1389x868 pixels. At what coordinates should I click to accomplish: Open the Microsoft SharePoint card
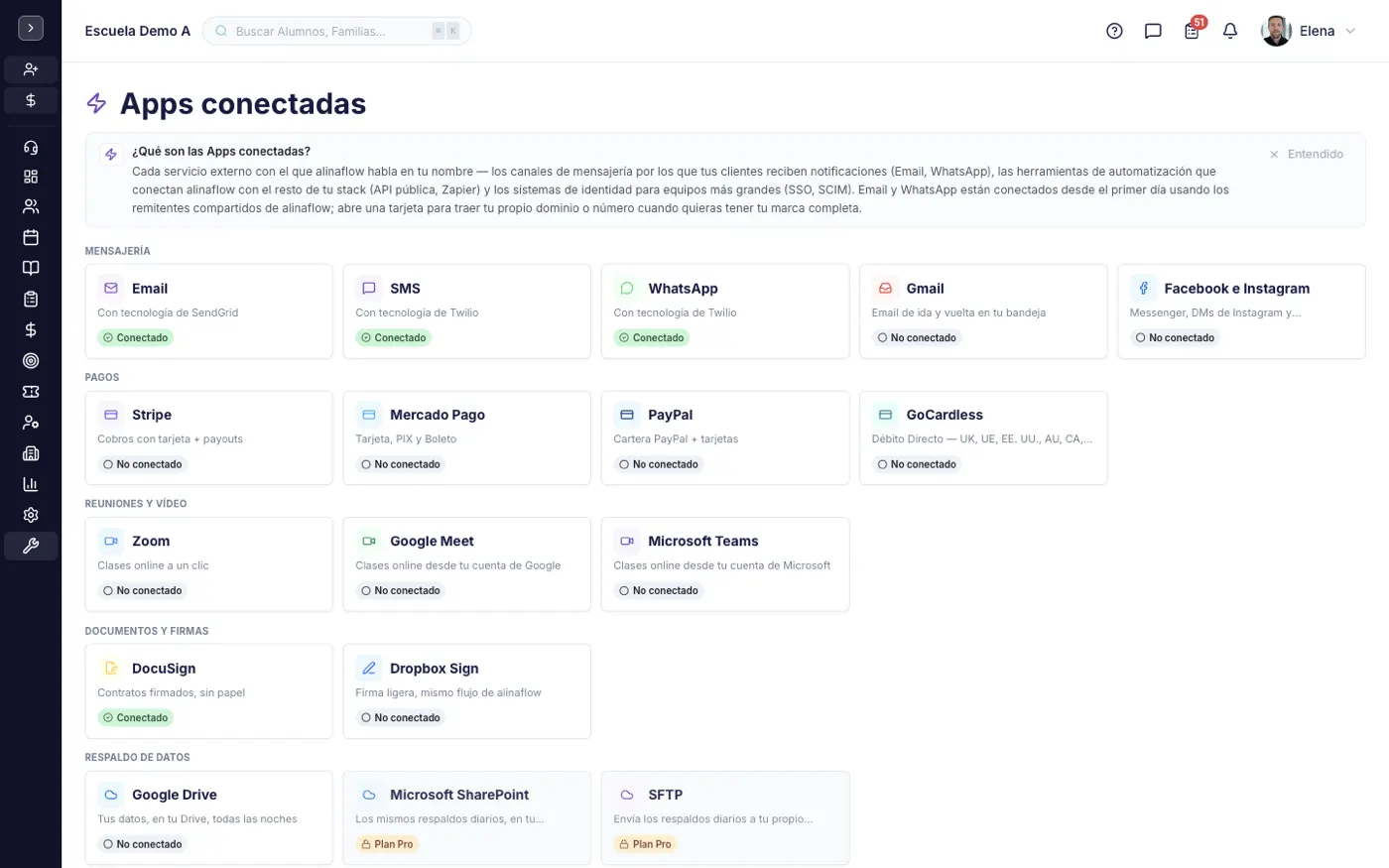(467, 818)
